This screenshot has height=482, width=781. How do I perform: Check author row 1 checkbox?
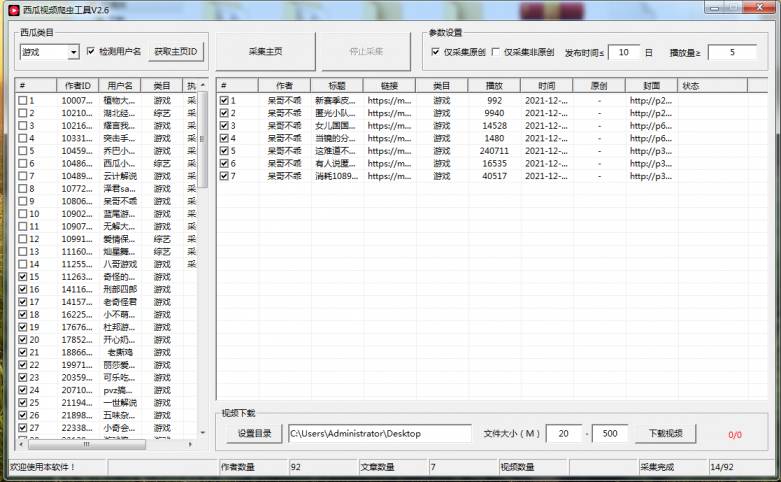[22, 101]
